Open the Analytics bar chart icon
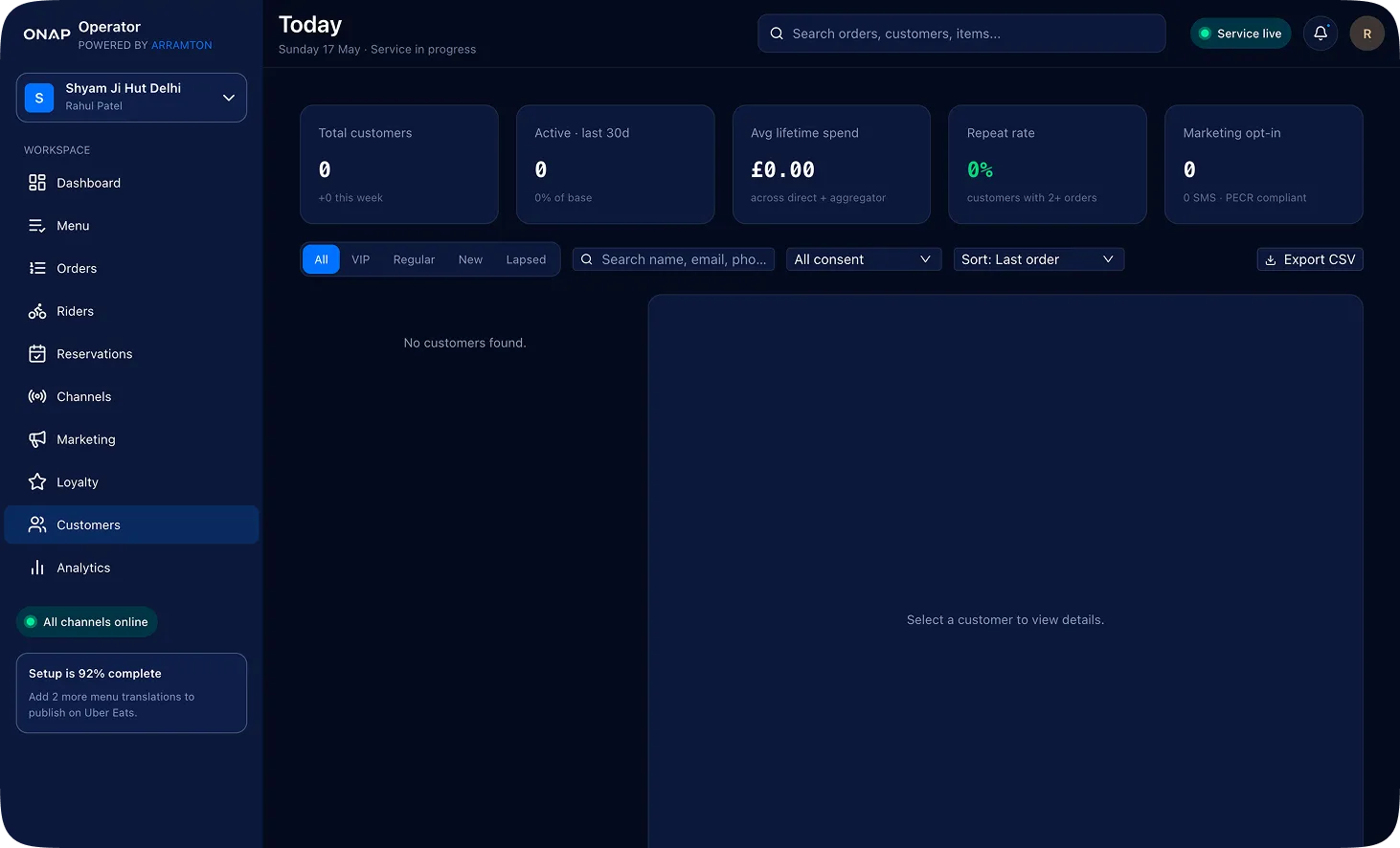 click(37, 568)
